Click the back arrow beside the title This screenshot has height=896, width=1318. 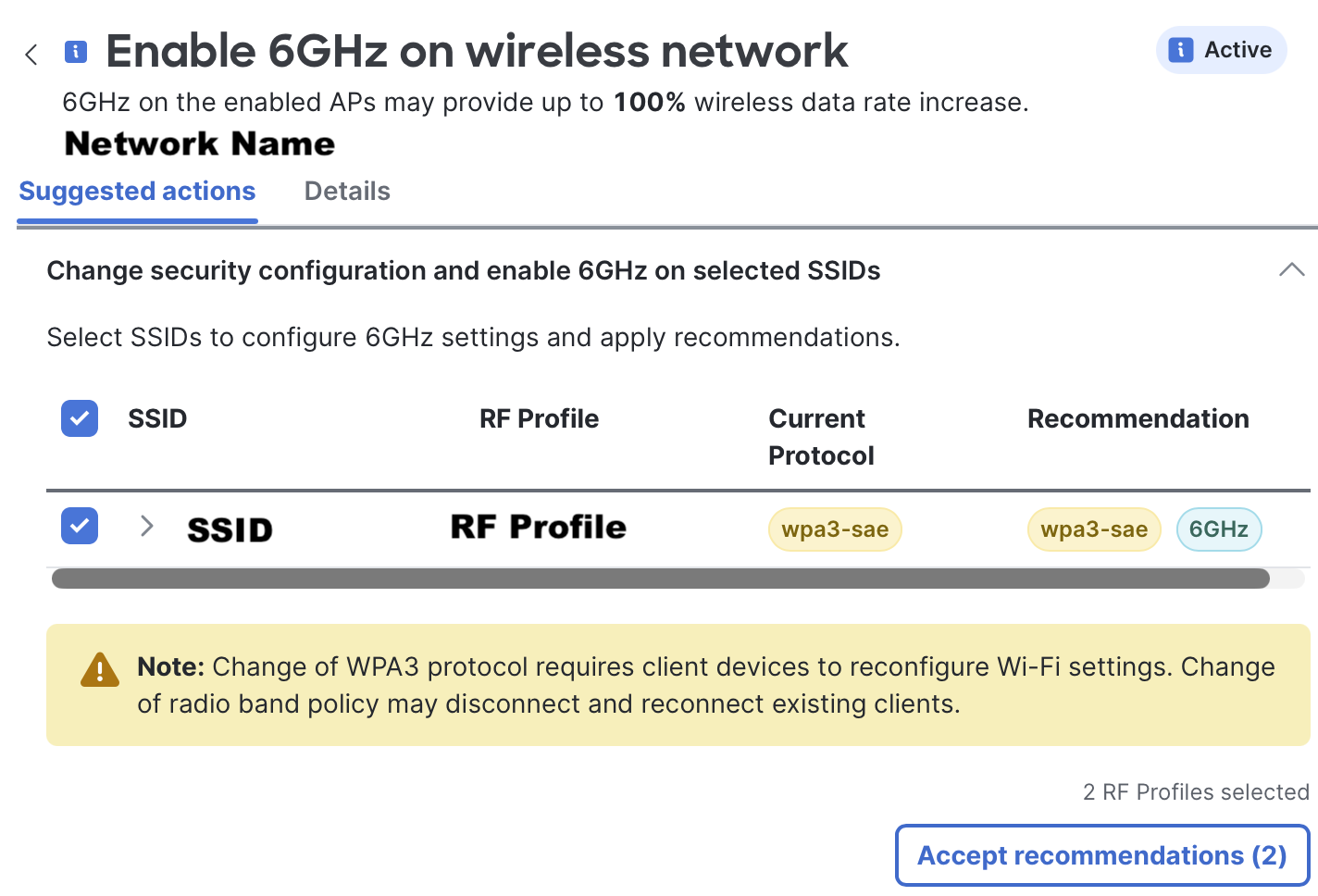[x=31, y=54]
